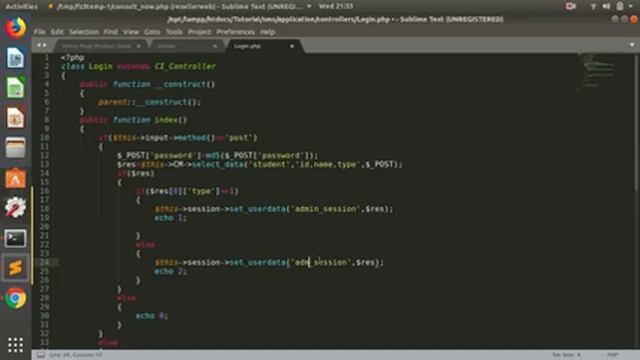Screen dimensions: 640x360
Task: Open the PHP syntax selector
Action: (612, 355)
